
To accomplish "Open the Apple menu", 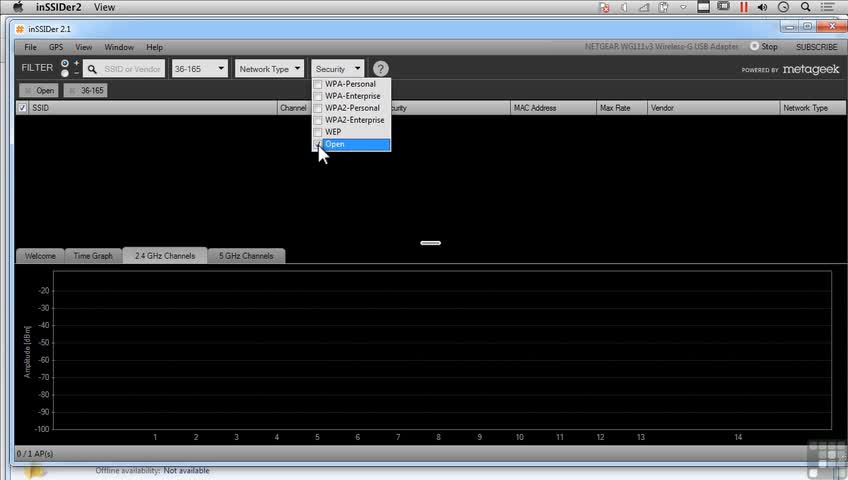I will (18, 7).
